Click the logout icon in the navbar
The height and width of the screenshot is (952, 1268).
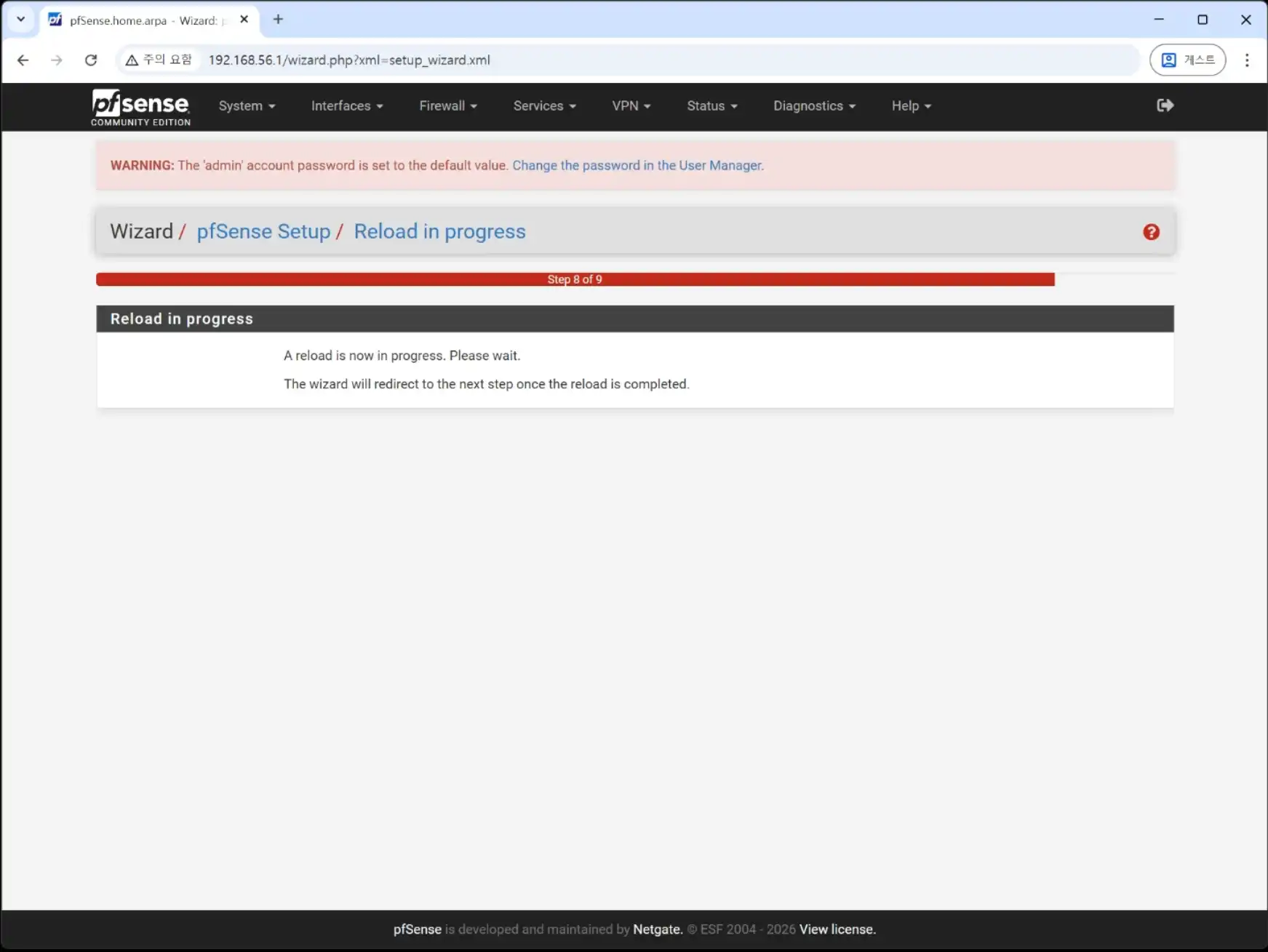[x=1165, y=105]
